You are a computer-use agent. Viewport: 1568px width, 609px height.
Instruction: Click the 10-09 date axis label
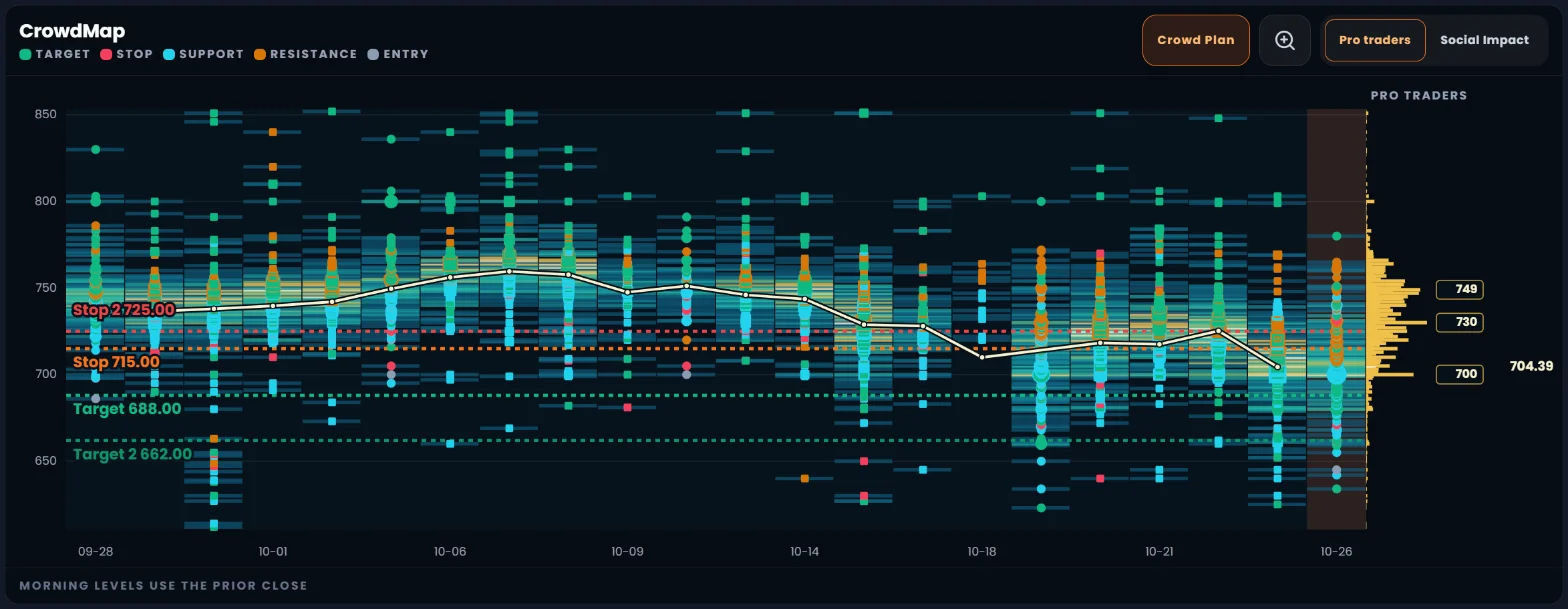[x=627, y=551]
